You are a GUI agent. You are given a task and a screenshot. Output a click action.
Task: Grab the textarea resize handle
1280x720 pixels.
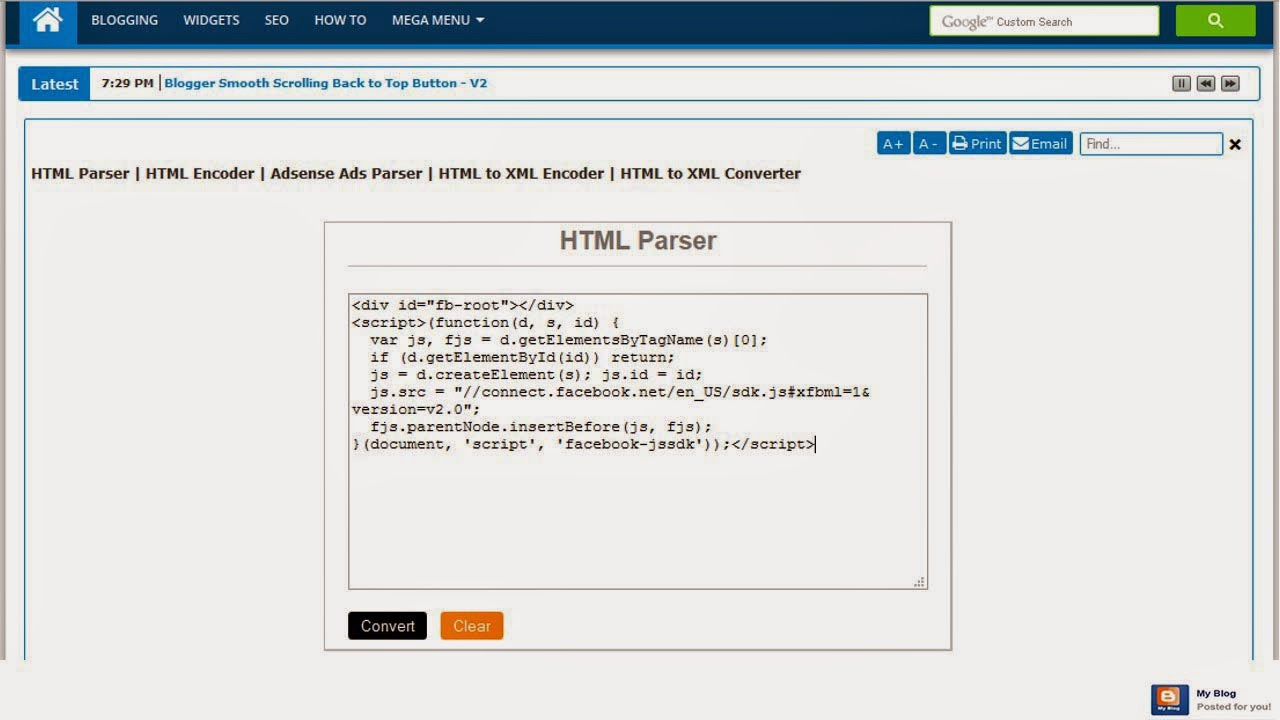tap(920, 582)
